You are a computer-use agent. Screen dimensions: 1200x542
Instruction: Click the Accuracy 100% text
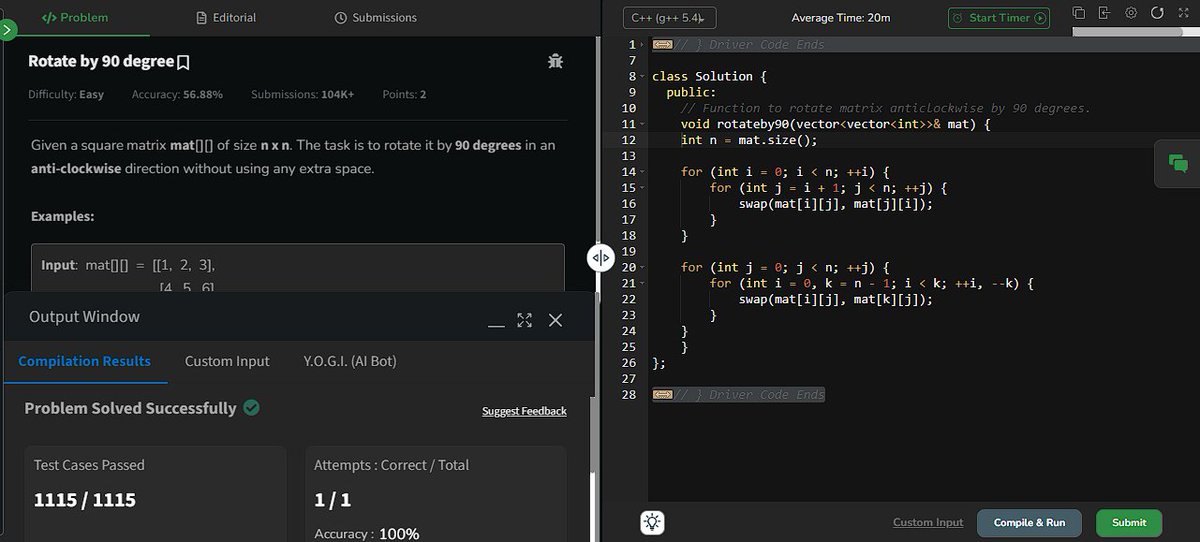367,534
